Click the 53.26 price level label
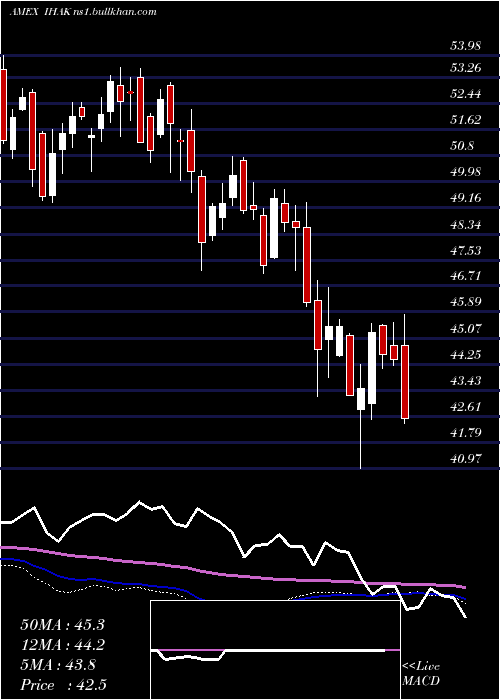 point(466,68)
